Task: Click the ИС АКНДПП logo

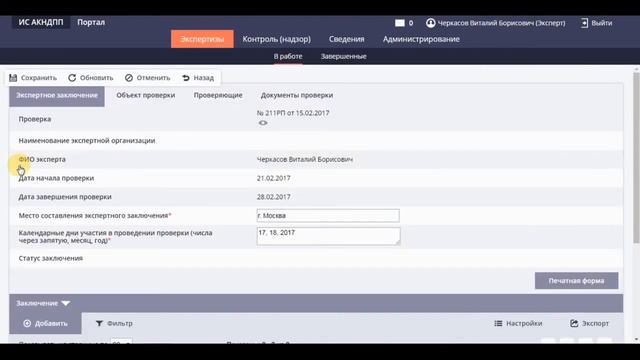Action: [41, 22]
